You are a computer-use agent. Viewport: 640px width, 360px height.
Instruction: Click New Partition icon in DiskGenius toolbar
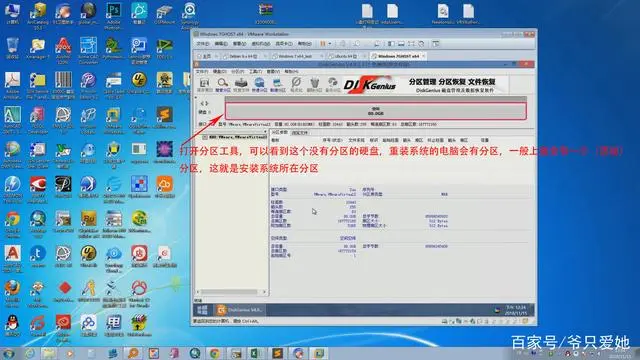278,84
